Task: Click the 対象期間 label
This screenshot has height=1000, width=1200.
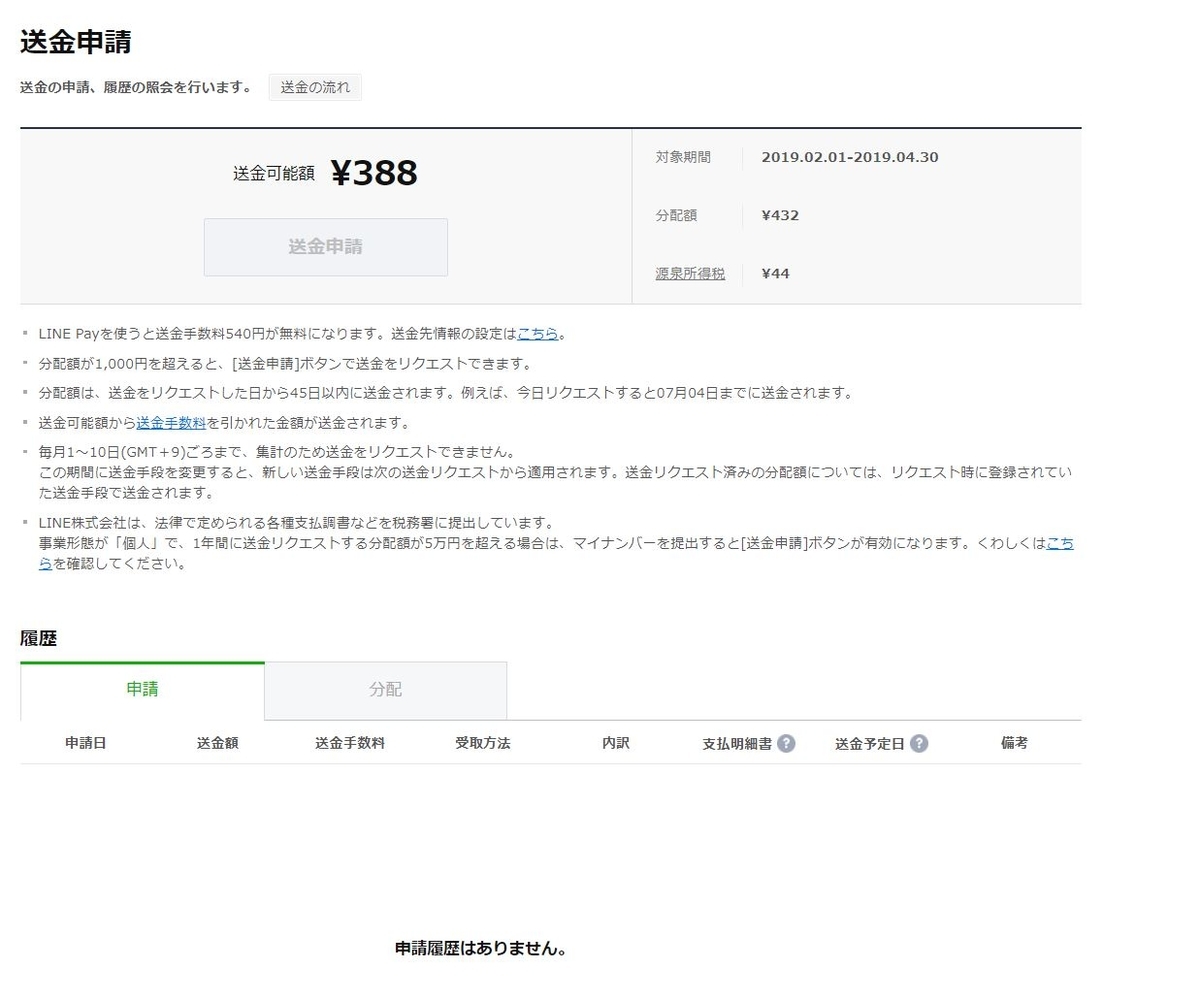Action: (x=683, y=157)
